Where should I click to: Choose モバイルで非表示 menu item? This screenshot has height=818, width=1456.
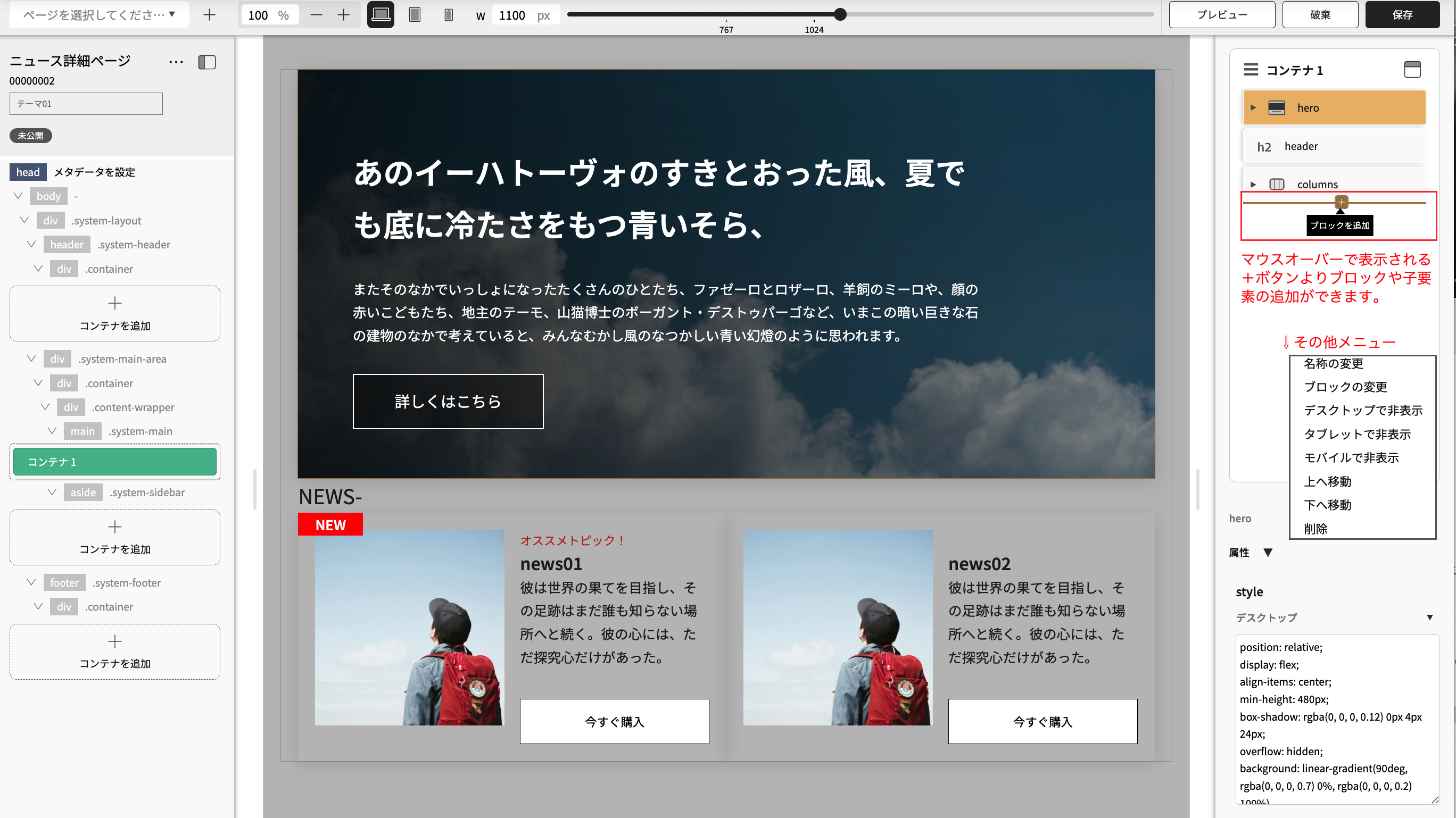pos(1351,458)
